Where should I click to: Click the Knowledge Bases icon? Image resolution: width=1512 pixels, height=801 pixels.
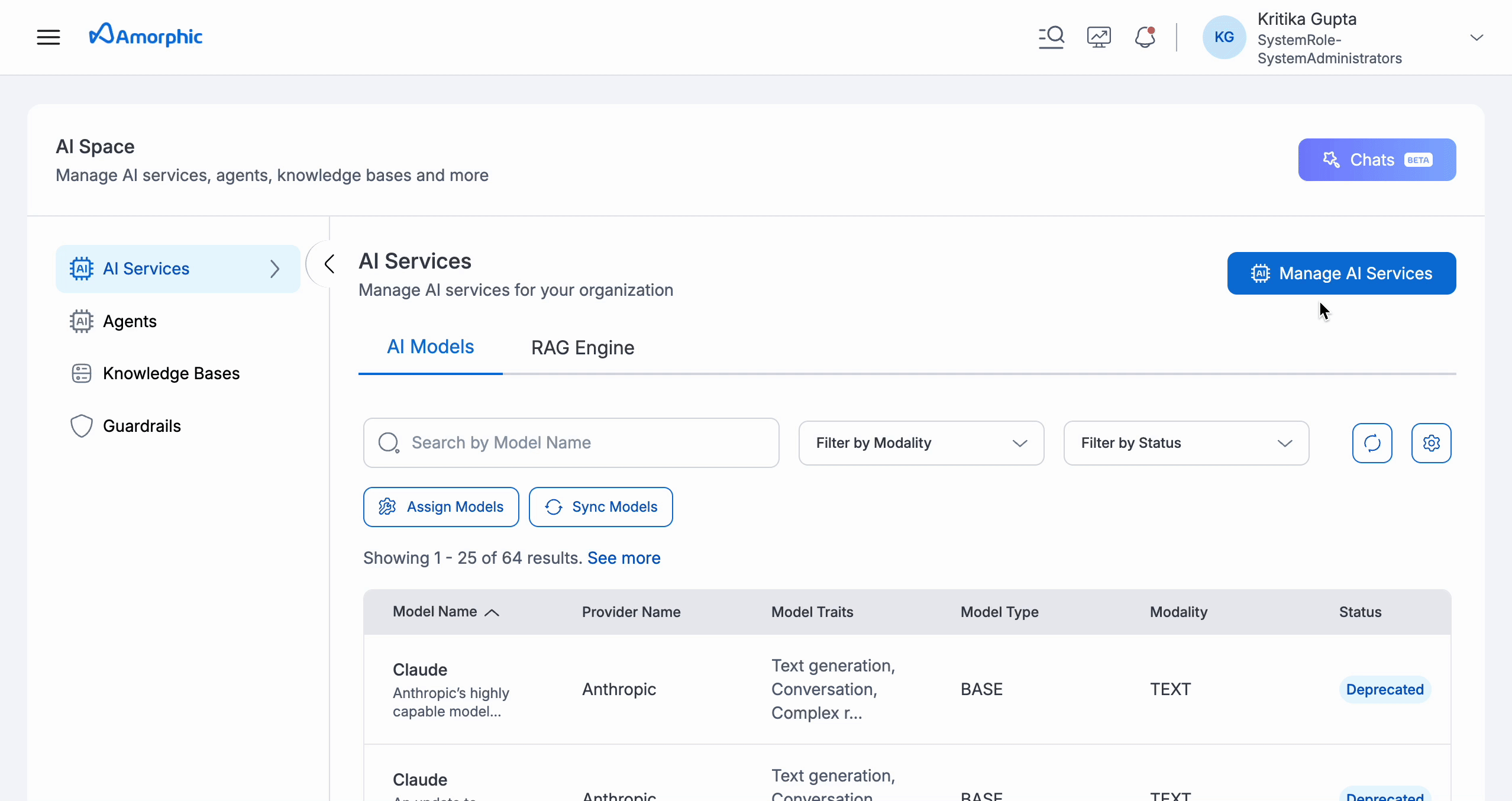click(81, 373)
